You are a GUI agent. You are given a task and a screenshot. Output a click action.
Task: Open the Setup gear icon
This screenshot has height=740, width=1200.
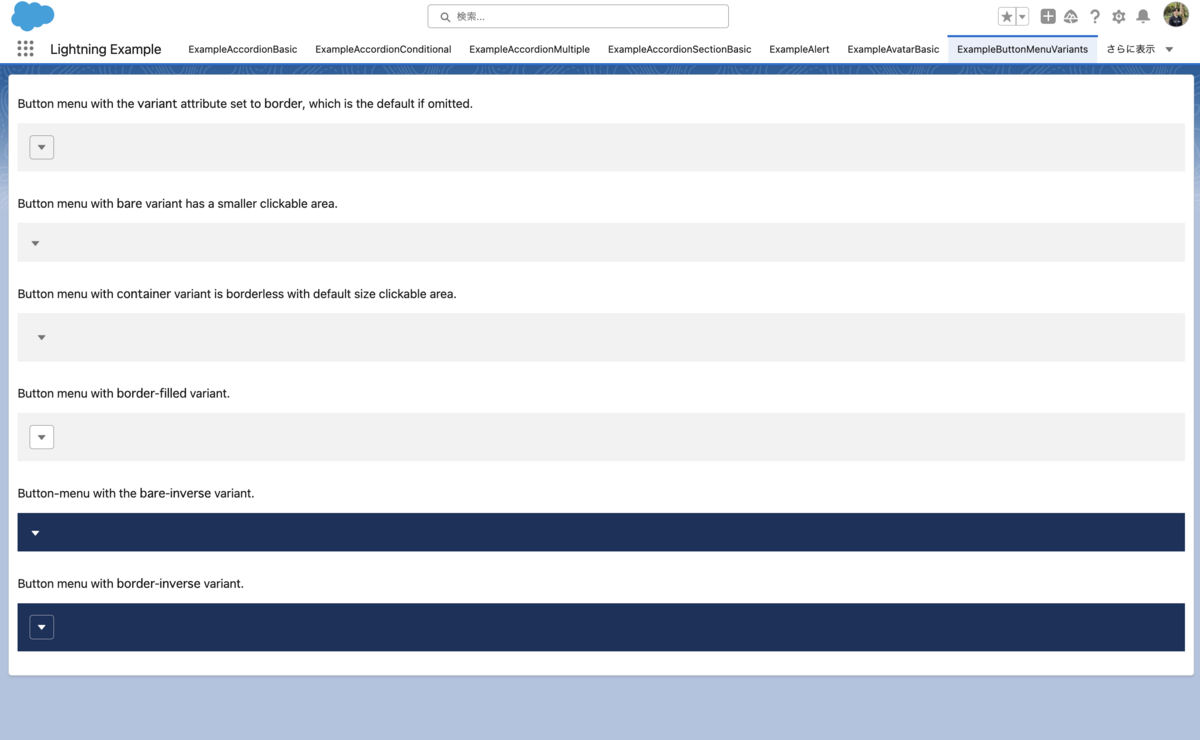tap(1118, 16)
